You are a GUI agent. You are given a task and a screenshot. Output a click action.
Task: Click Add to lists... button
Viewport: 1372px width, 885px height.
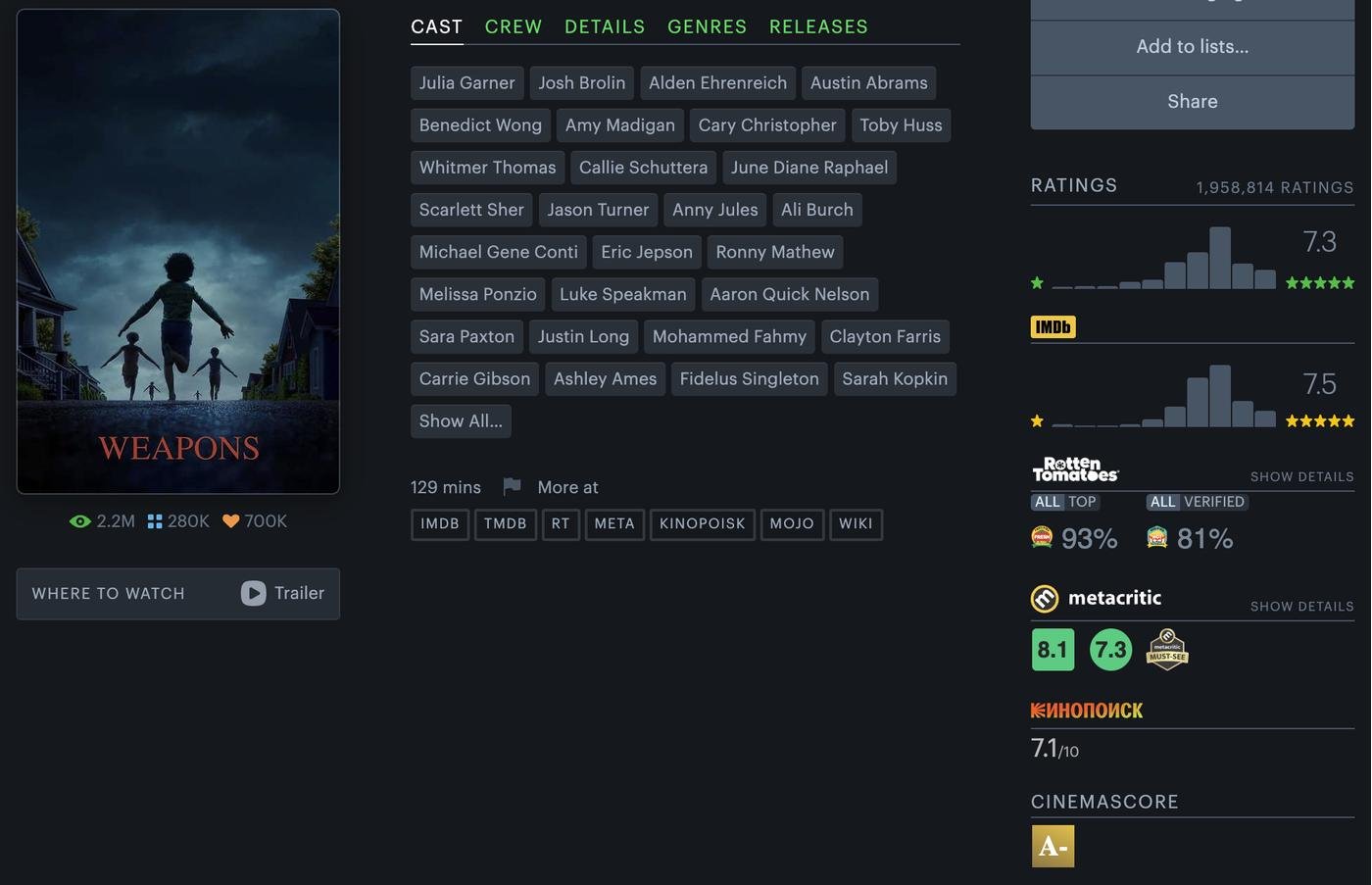[x=1192, y=47]
